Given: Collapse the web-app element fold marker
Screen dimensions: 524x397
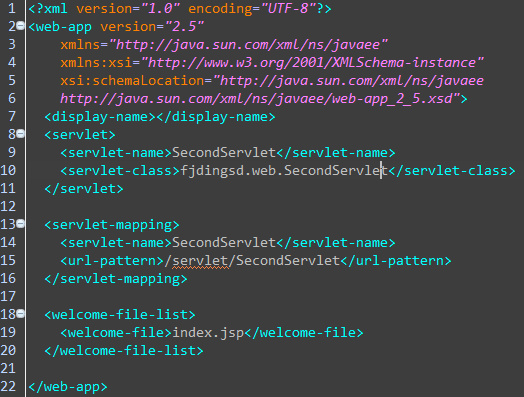Looking at the screenshot, I should tap(21, 26).
